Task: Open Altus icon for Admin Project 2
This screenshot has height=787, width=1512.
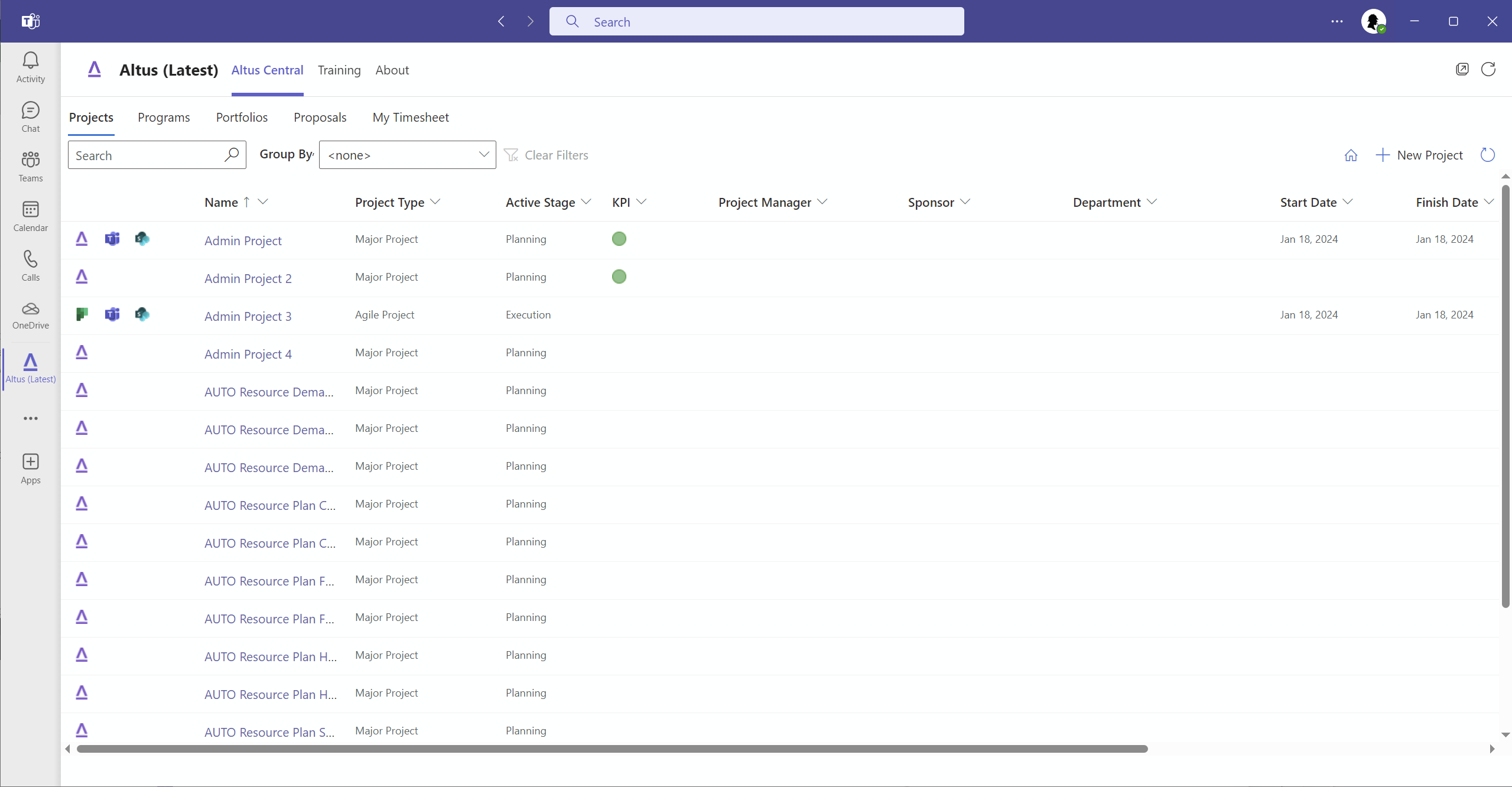Action: (x=82, y=277)
